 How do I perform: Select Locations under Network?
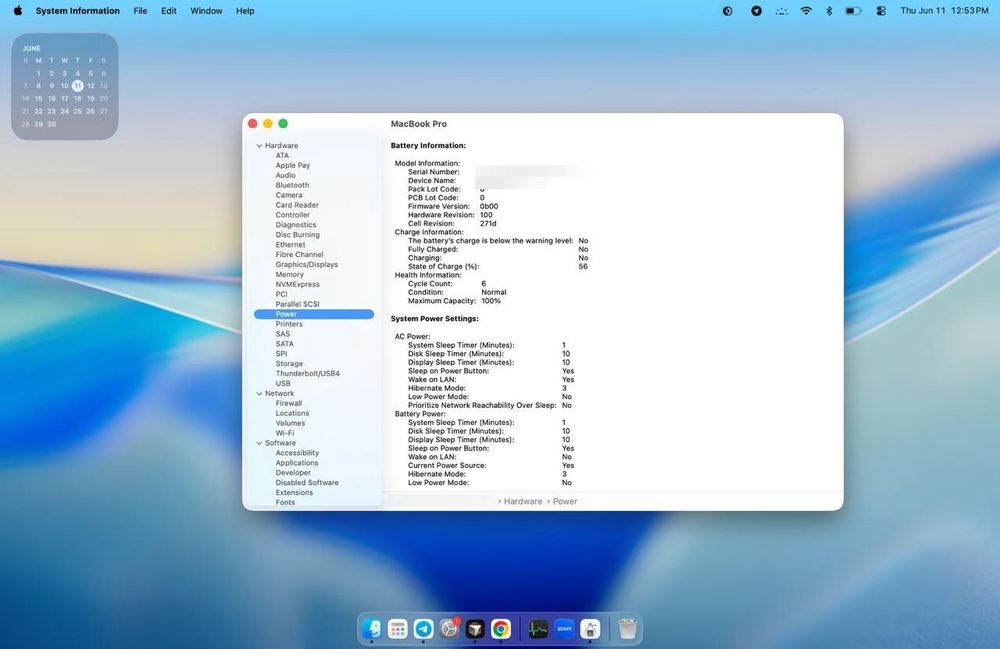point(292,413)
